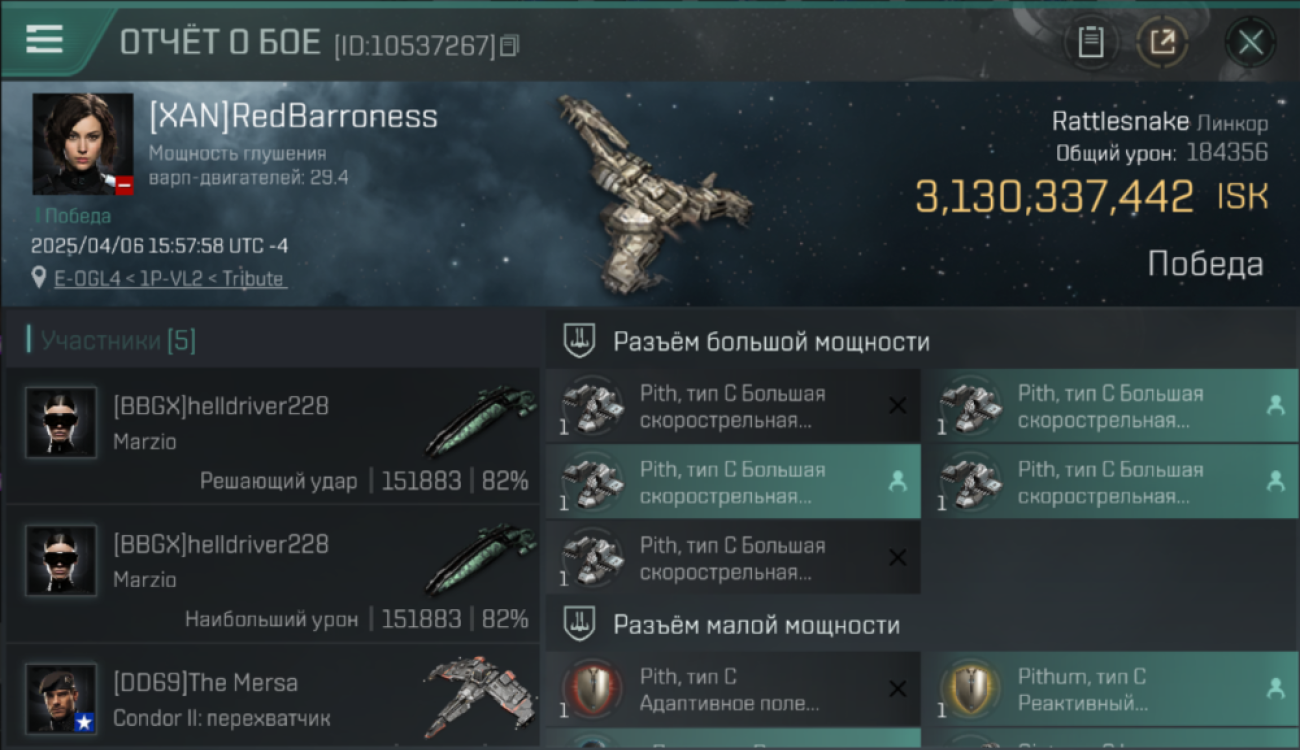This screenshot has height=750, width=1300.
Task: Click the high-power slot section icon
Action: (580, 341)
